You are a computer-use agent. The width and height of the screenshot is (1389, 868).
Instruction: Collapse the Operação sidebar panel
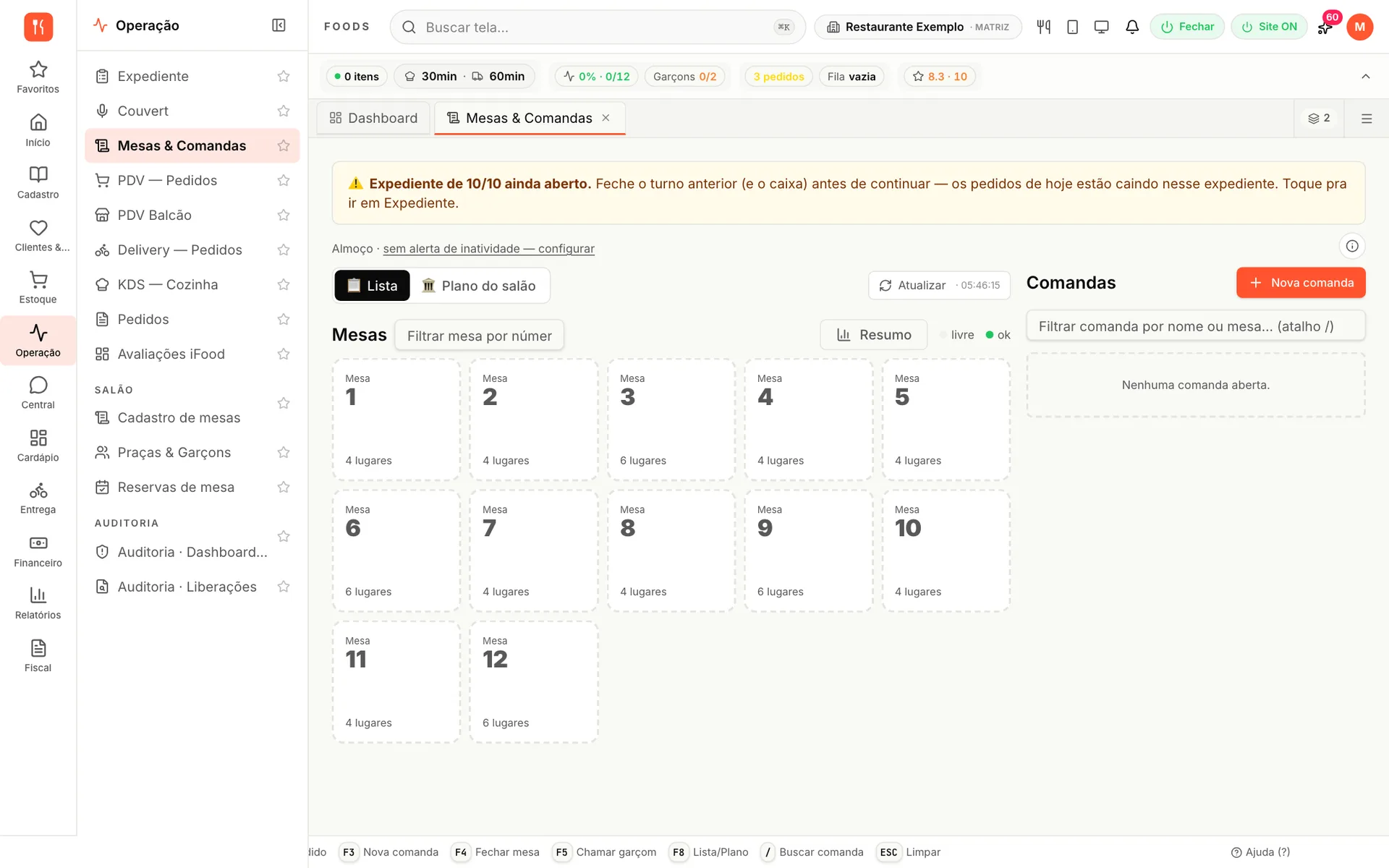coord(279,25)
